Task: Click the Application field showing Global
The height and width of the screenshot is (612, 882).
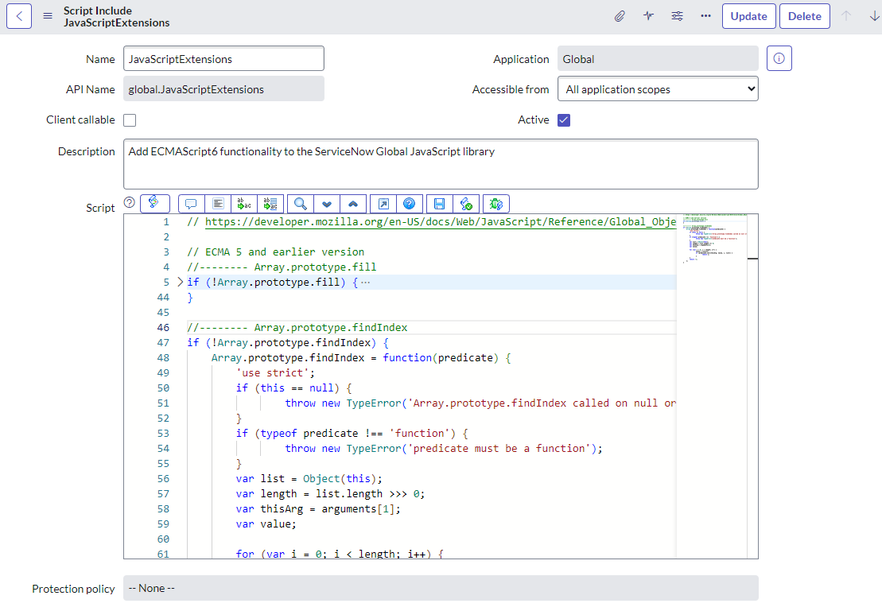Action: [658, 58]
